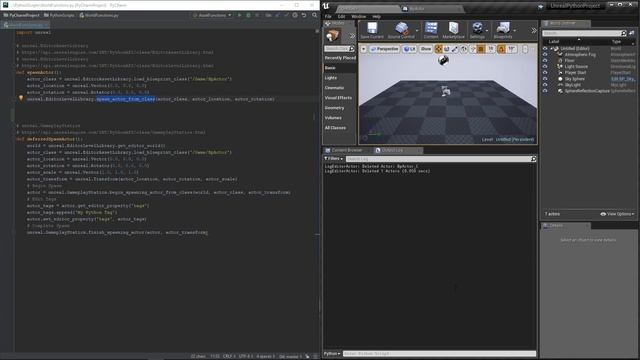Open the Output Log Filters dropdown
The image size is (640, 360).
coord(333,159)
